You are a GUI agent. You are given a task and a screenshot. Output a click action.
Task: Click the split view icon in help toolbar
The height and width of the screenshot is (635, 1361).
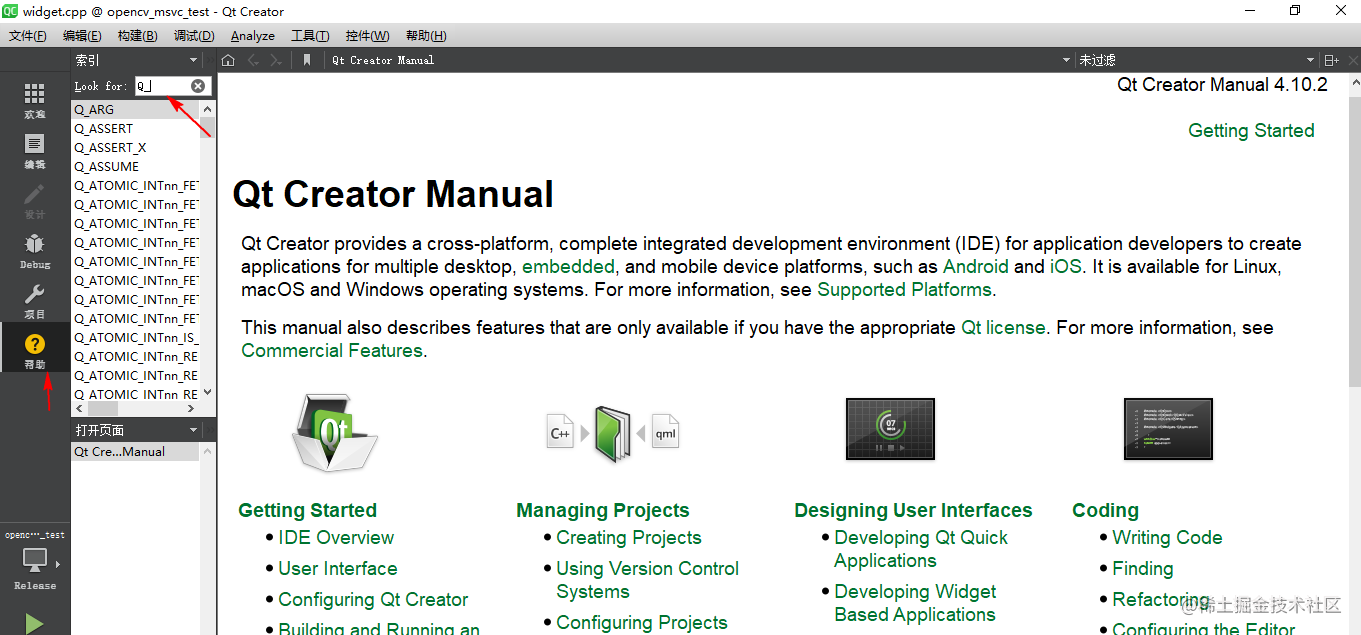(x=1331, y=60)
